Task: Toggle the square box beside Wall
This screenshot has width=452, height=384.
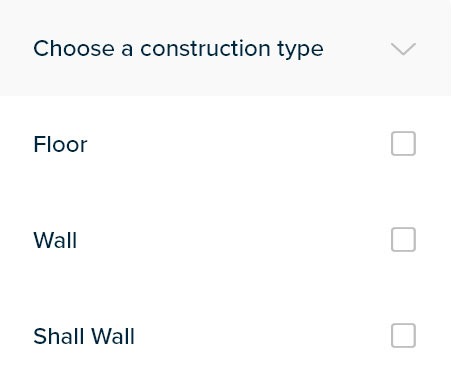Action: tap(403, 240)
